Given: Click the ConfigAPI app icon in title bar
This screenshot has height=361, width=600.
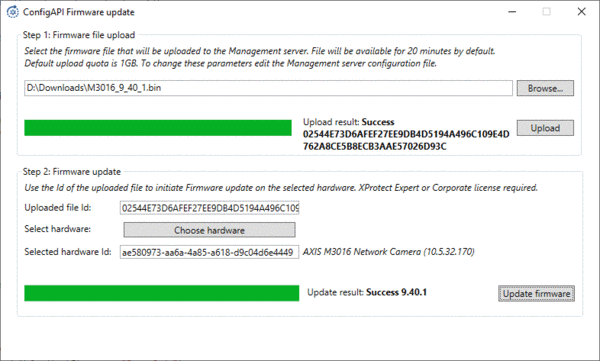Looking at the screenshot, I should coord(12,12).
